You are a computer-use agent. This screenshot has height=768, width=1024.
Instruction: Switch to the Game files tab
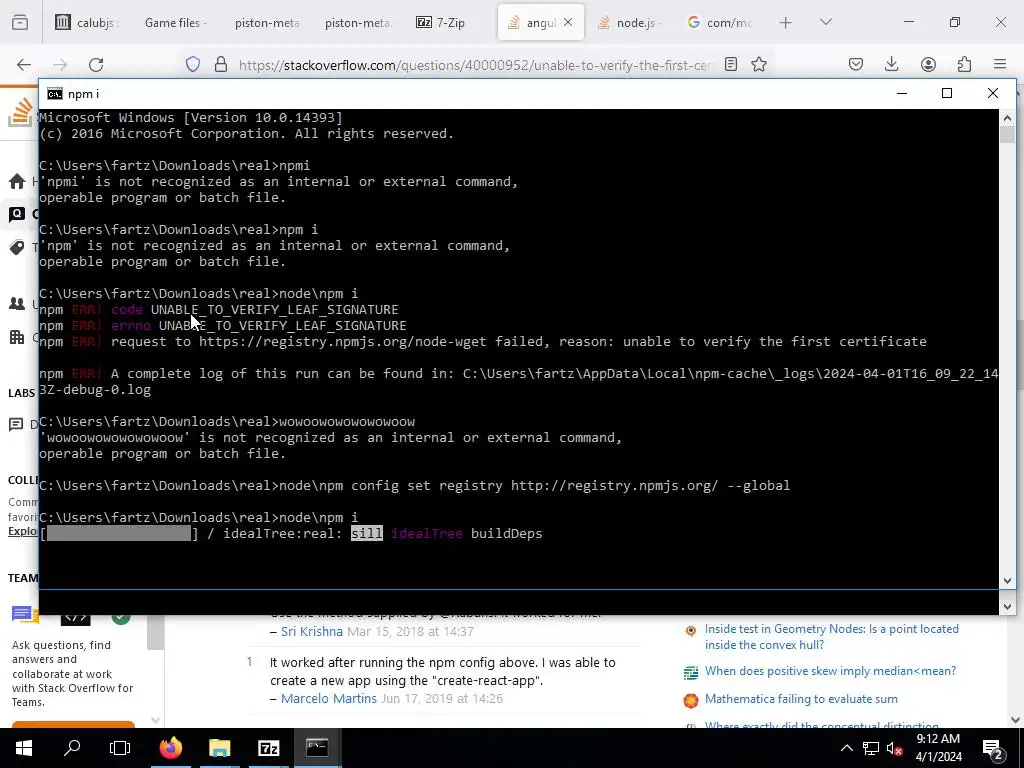coord(176,22)
